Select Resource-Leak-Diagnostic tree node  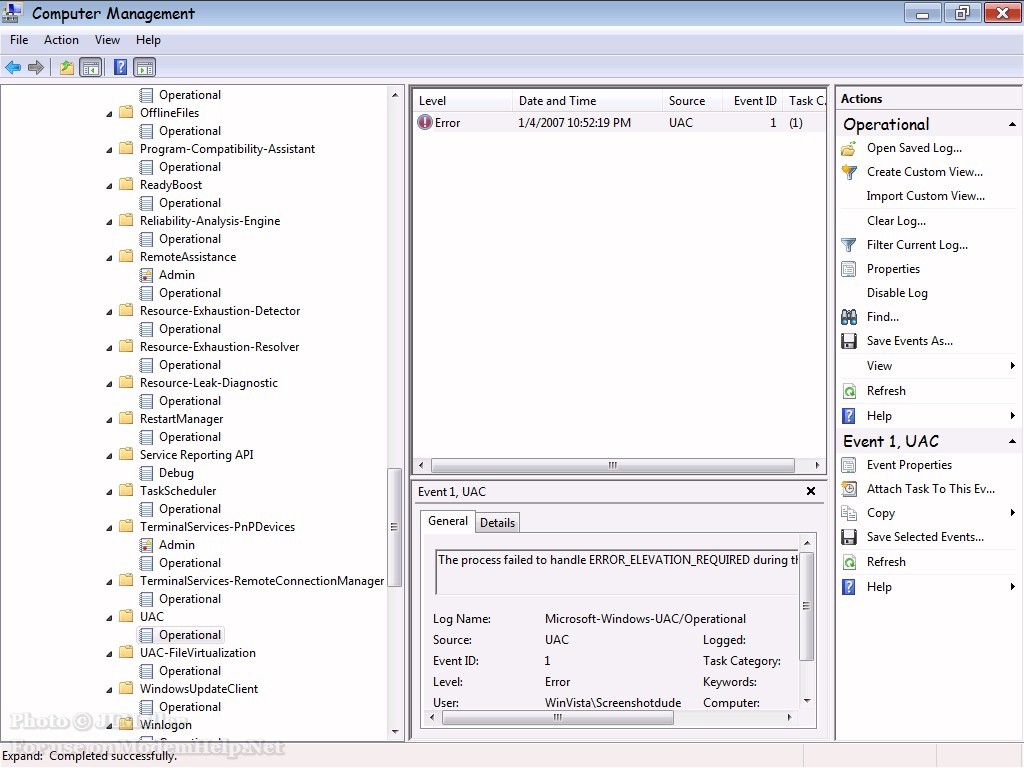click(208, 383)
